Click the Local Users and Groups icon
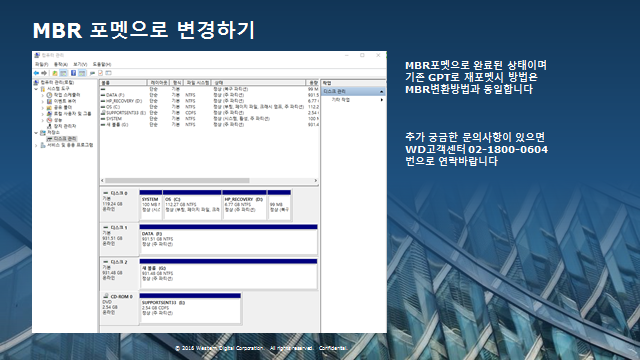The image size is (640, 360). pos(49,113)
